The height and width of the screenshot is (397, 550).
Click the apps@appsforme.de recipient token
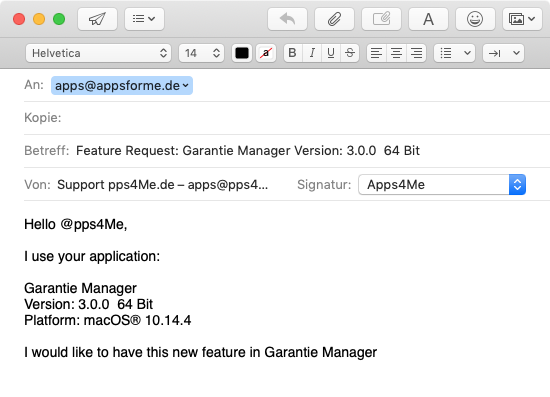pos(122,86)
